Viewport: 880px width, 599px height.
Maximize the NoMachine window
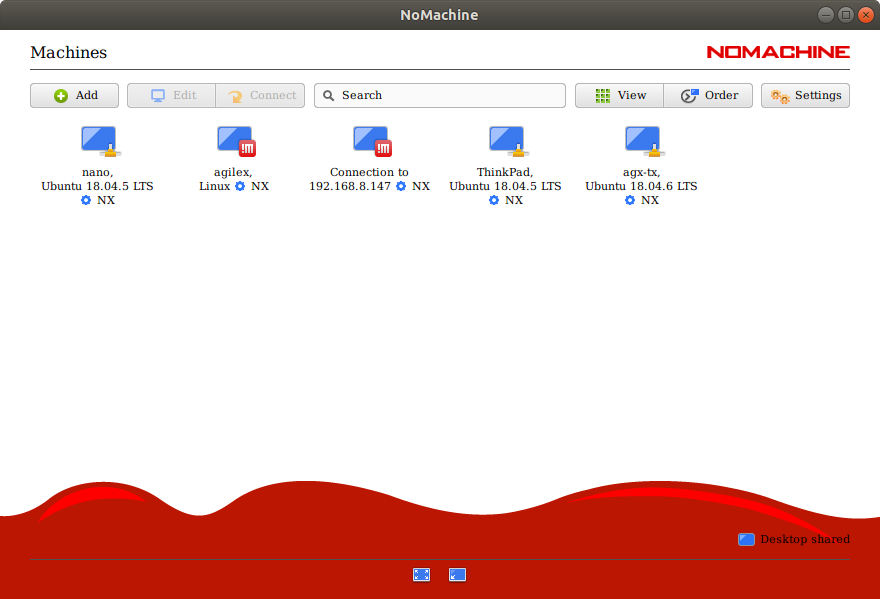pyautogui.click(x=846, y=15)
